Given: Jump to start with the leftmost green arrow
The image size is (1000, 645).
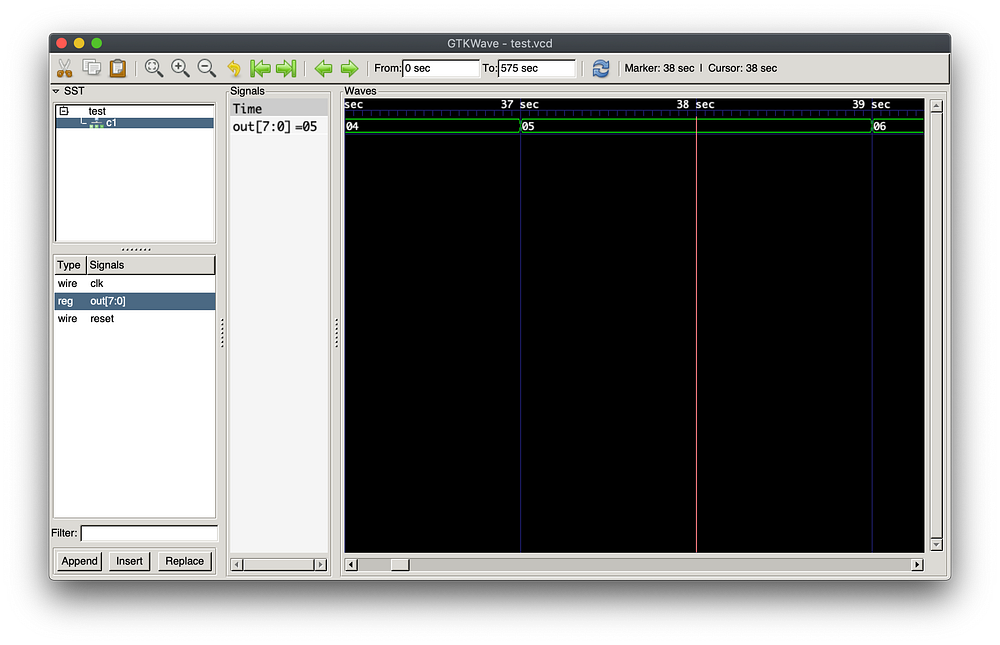Looking at the screenshot, I should 261,68.
